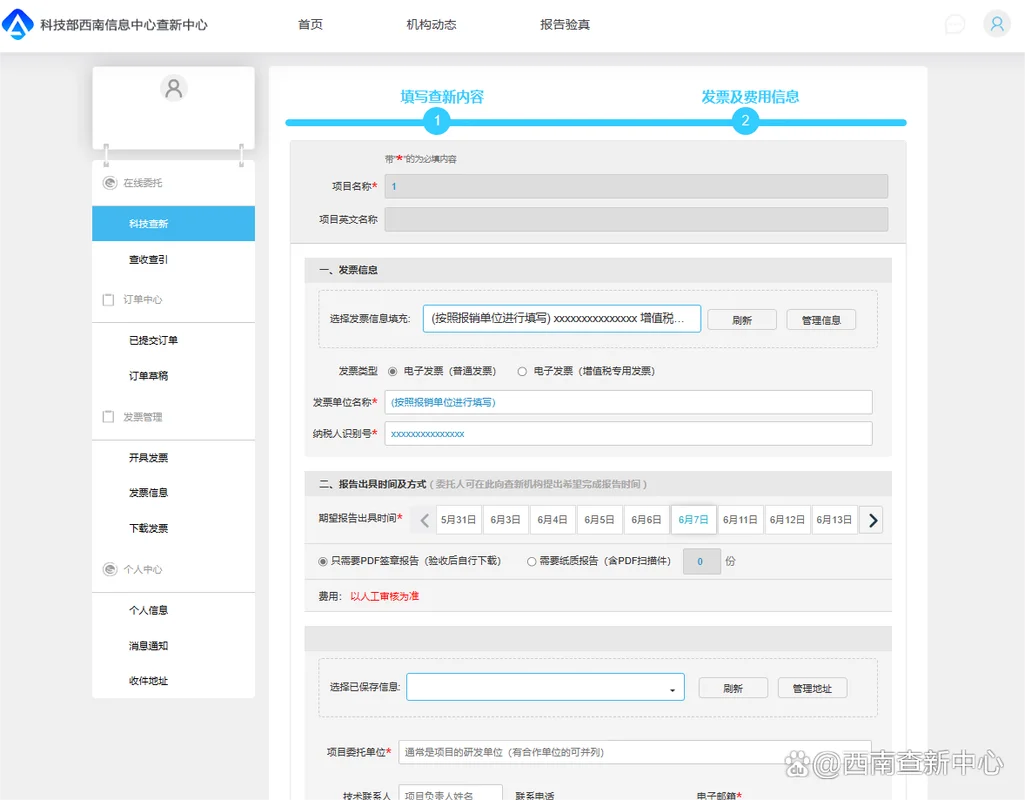Click the 管理地址 button
This screenshot has width=1025, height=800.
coord(812,688)
